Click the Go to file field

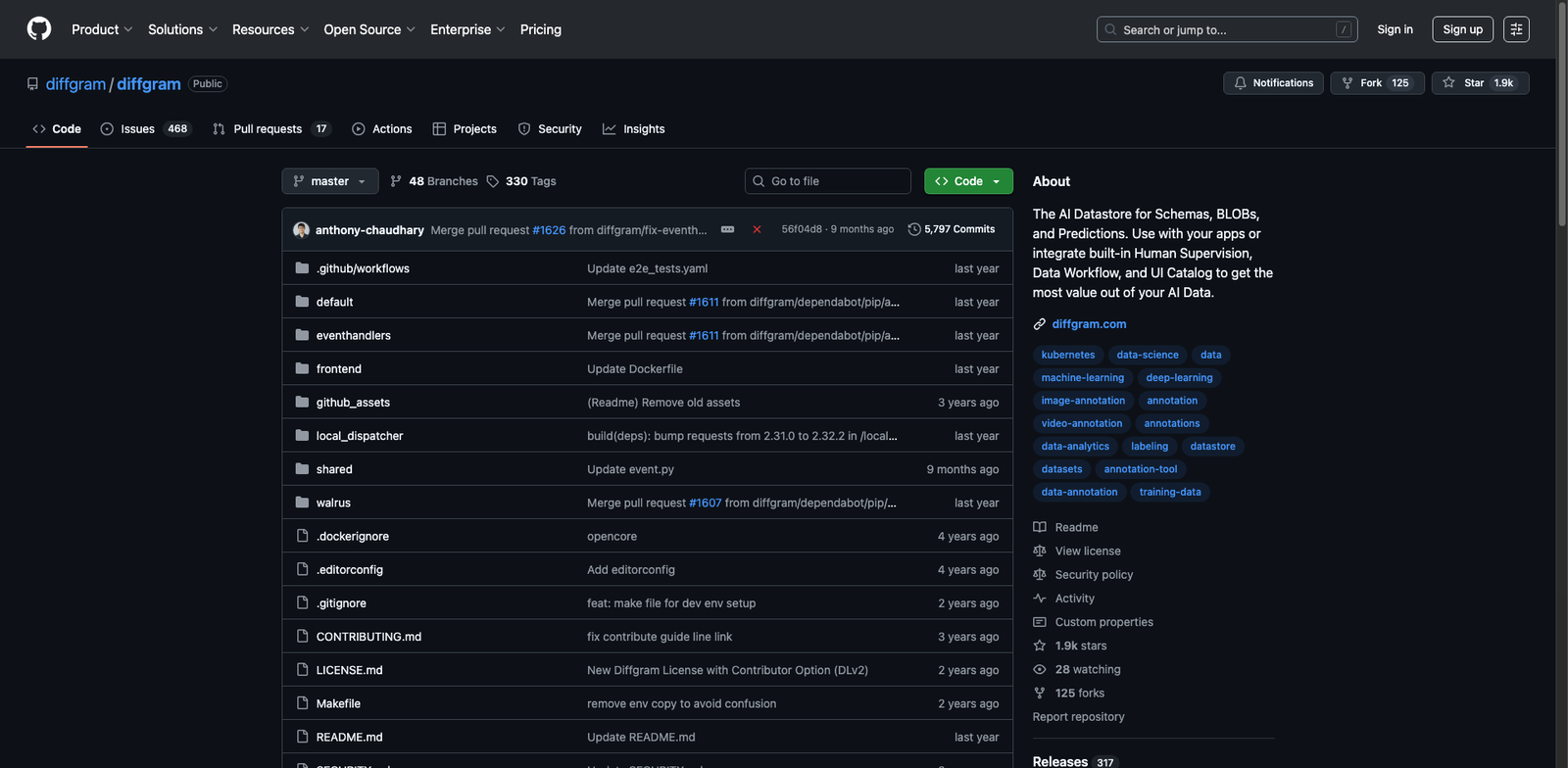point(828,181)
